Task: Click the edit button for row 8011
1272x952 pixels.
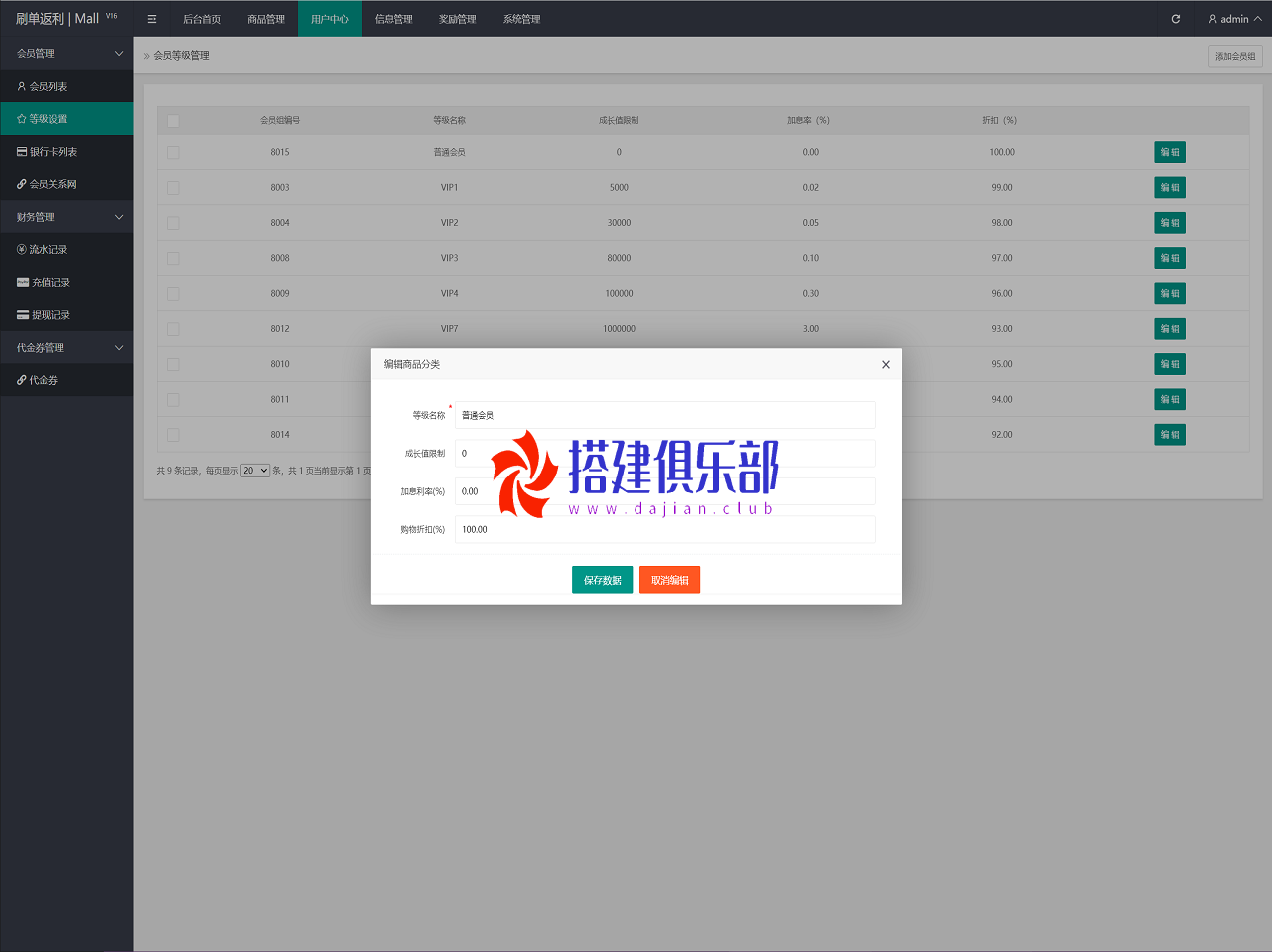Action: tap(1170, 399)
